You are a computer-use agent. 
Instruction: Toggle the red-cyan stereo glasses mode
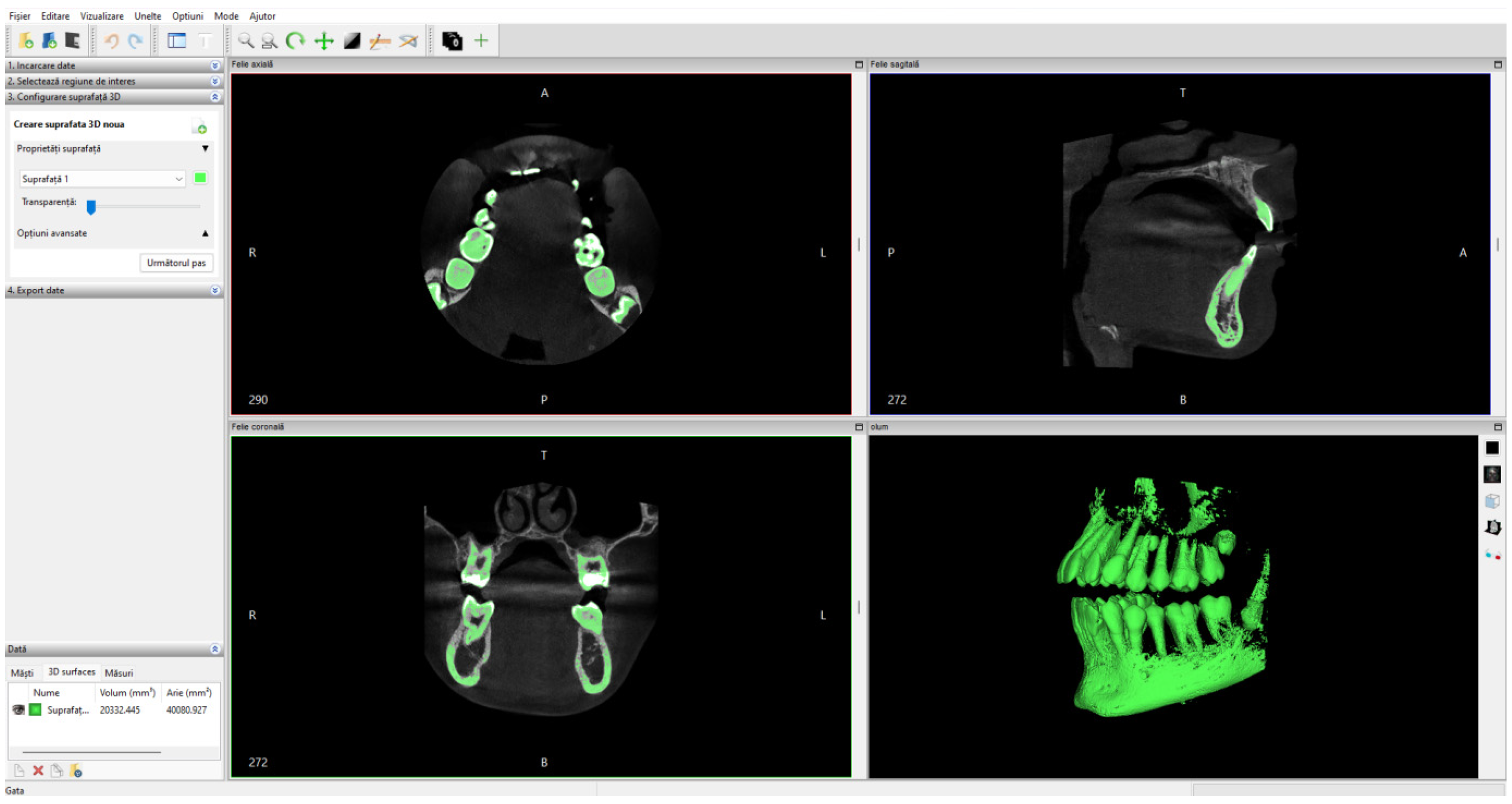[x=1492, y=555]
